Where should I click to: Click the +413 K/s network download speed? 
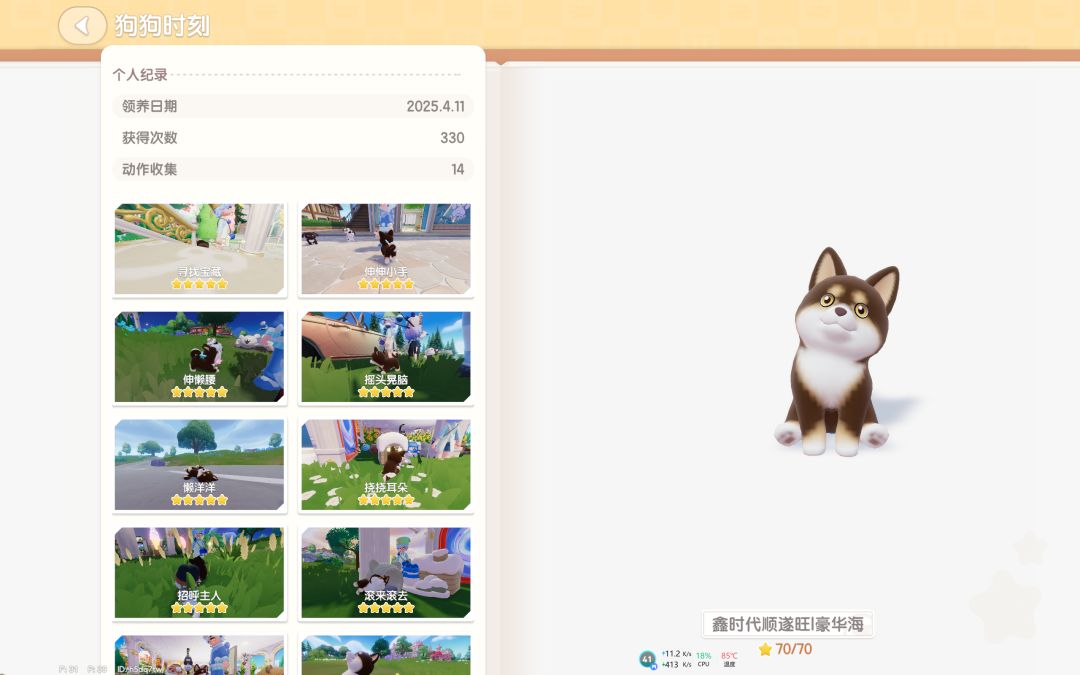[x=676, y=665]
